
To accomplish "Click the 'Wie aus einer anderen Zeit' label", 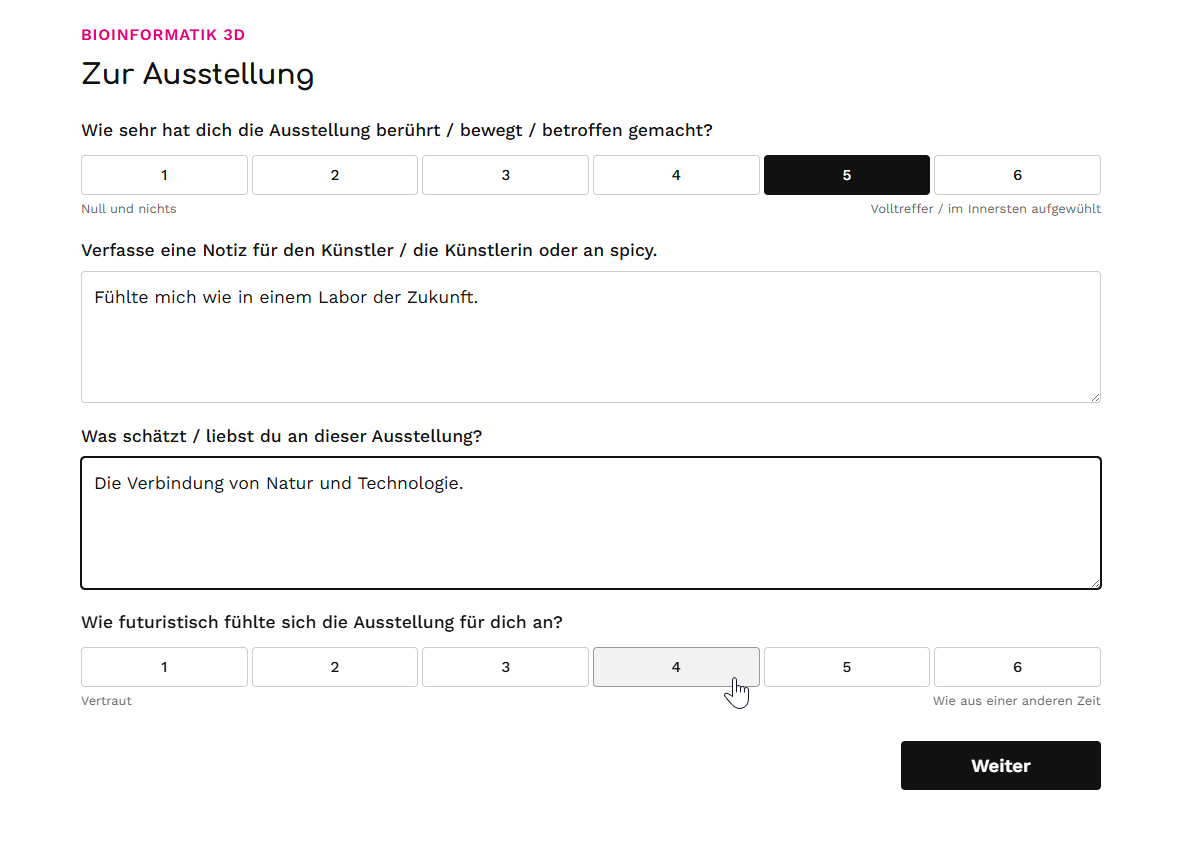I will click(1016, 701).
